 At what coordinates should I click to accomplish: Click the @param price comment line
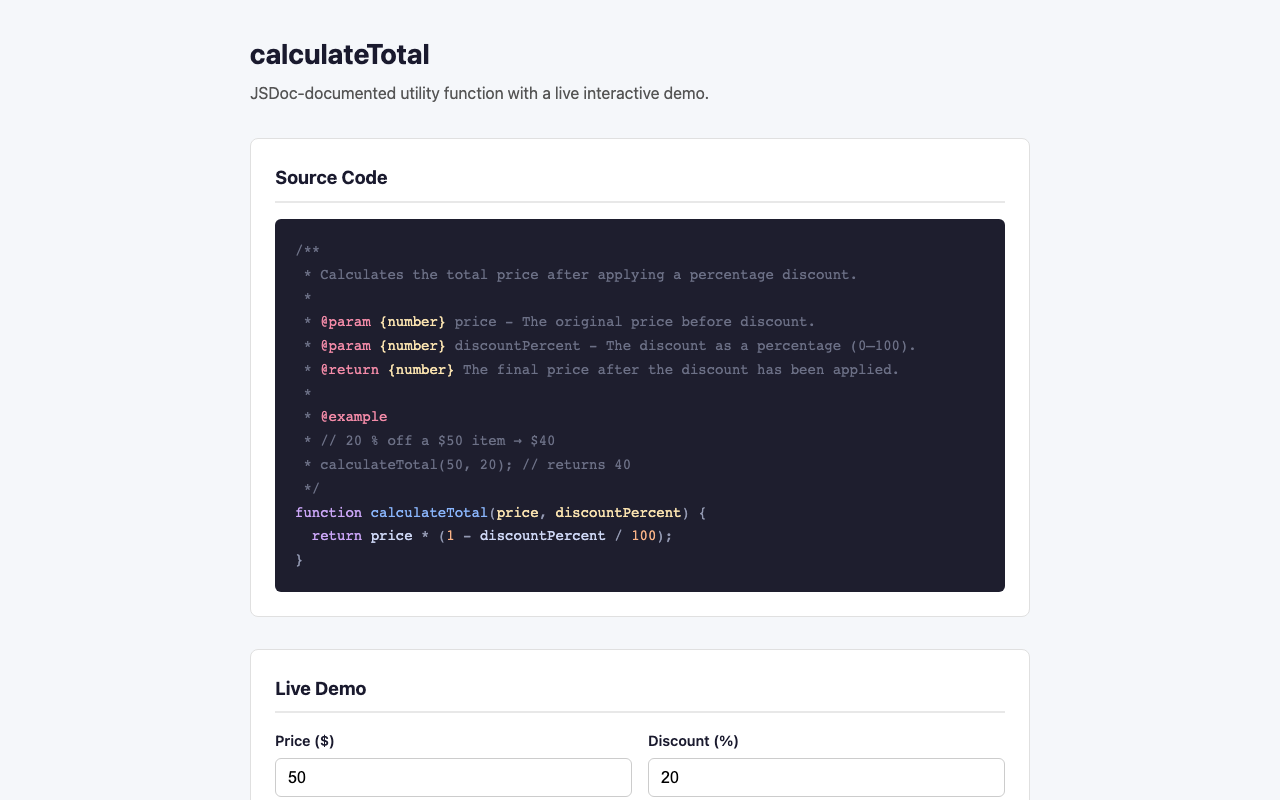click(560, 322)
